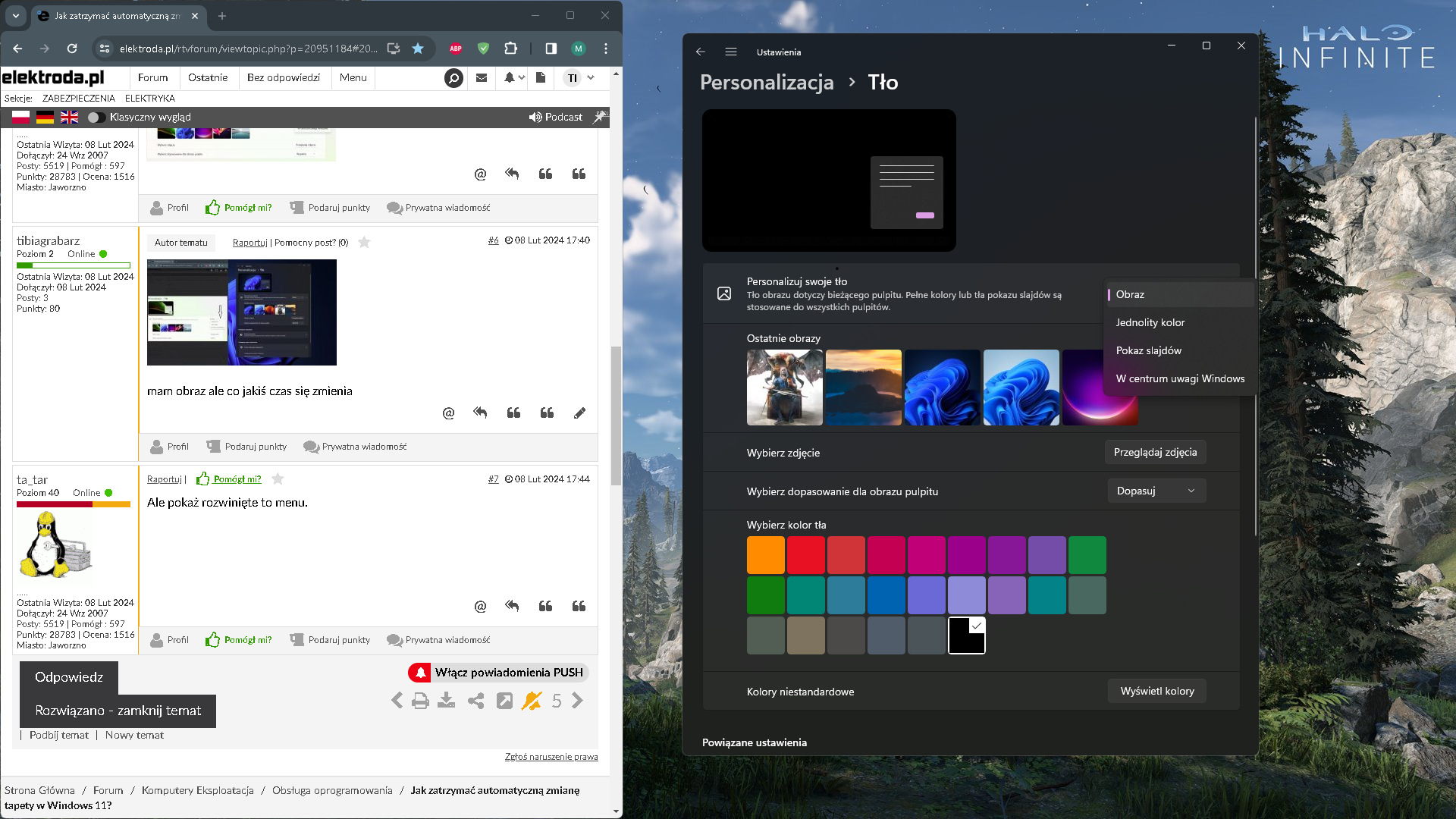Open the forum Menu item

coord(353,77)
